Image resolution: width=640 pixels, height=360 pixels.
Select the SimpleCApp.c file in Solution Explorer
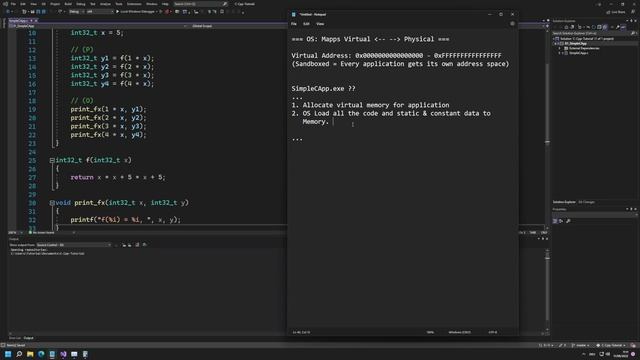(x=579, y=53)
